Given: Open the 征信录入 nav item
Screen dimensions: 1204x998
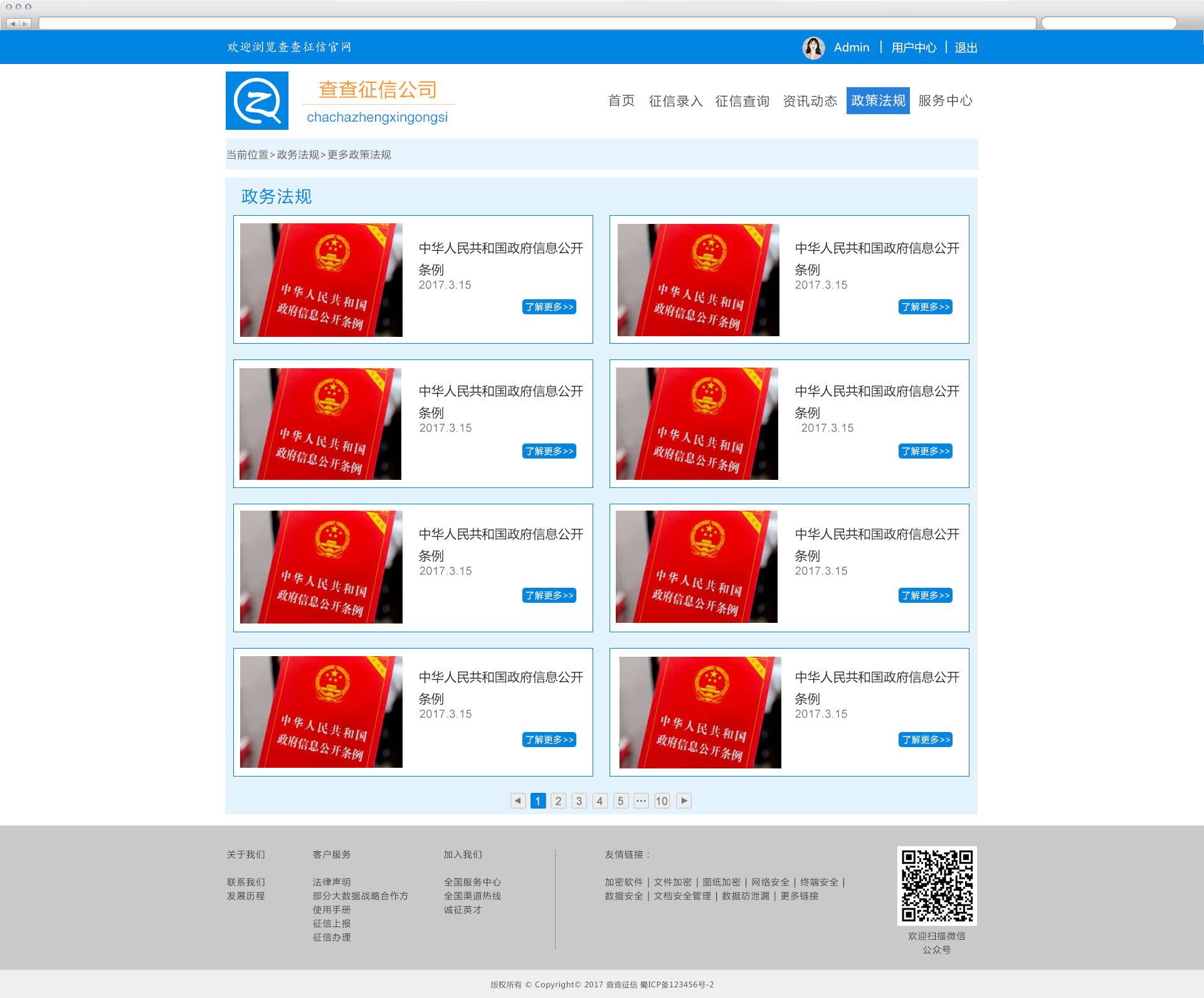Looking at the screenshot, I should (675, 100).
